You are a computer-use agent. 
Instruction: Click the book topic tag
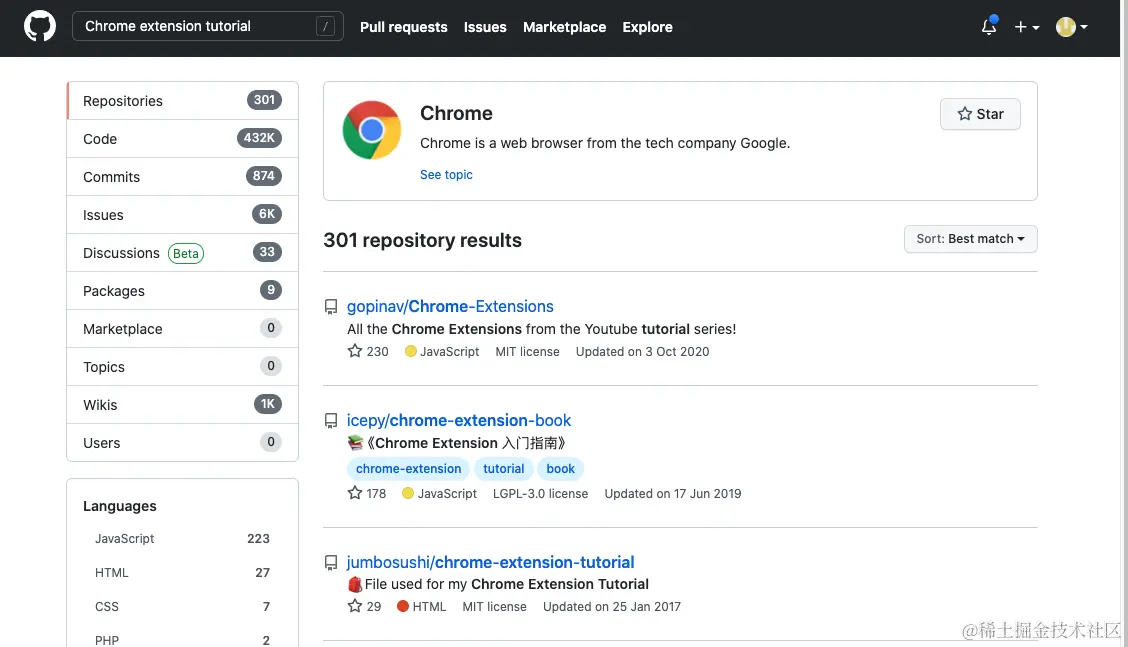(x=560, y=469)
